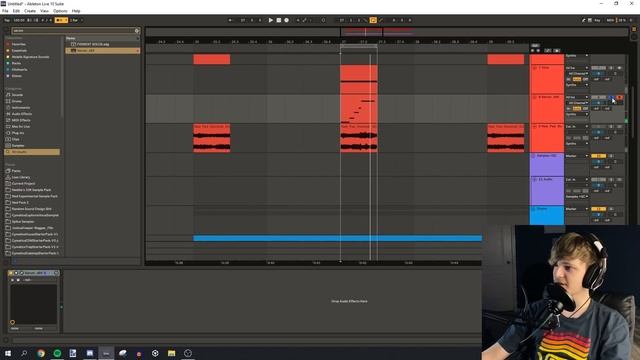The image size is (640, 360).
Task: Open Samples category in browser
Action: pos(18,145)
